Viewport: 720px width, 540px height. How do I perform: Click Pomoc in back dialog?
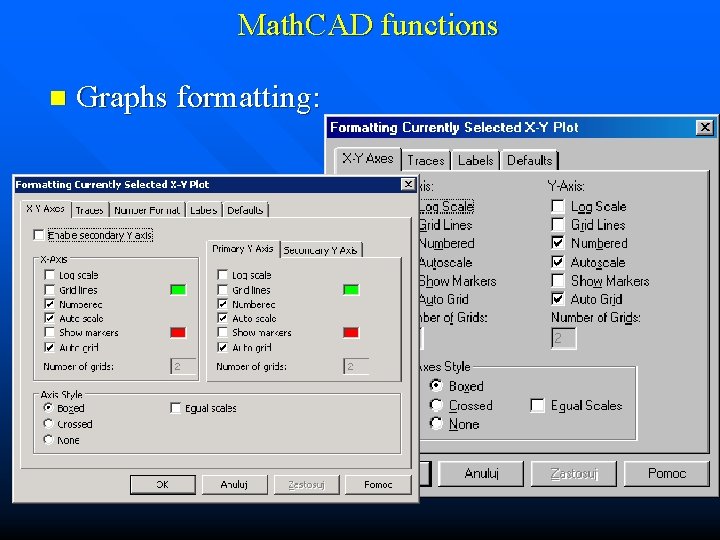667,473
